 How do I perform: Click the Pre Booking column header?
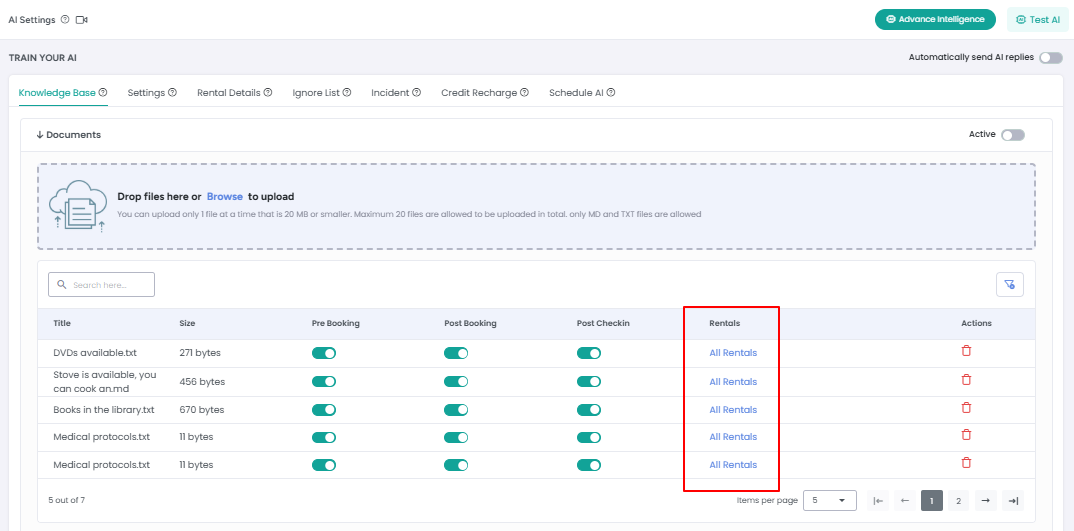tap(336, 323)
